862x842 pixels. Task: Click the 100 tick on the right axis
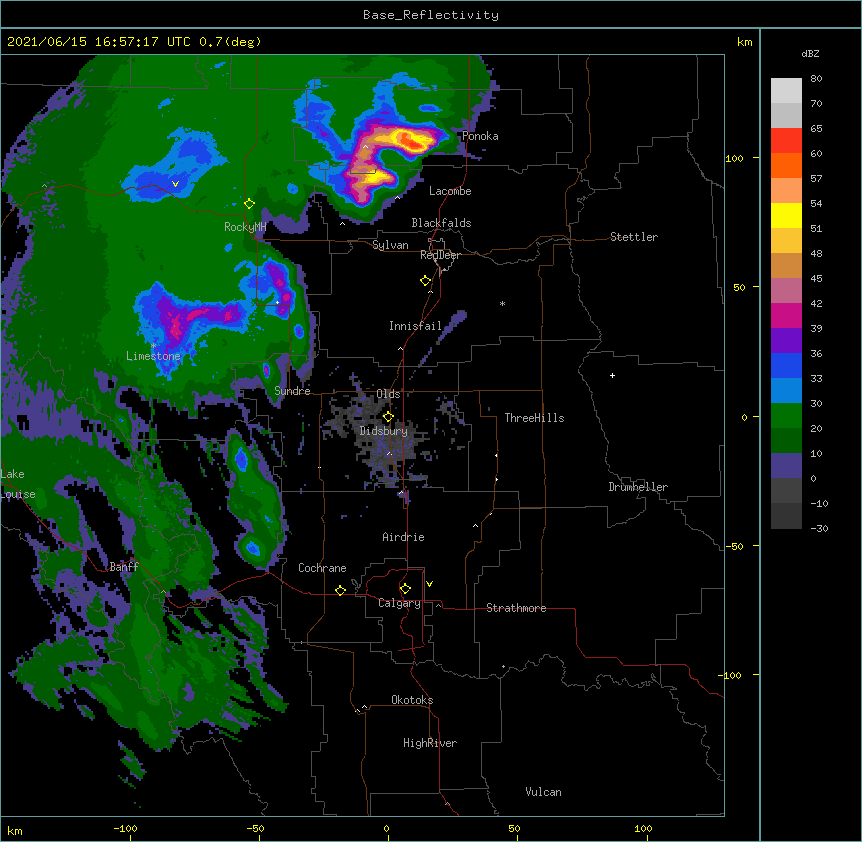[x=734, y=158]
